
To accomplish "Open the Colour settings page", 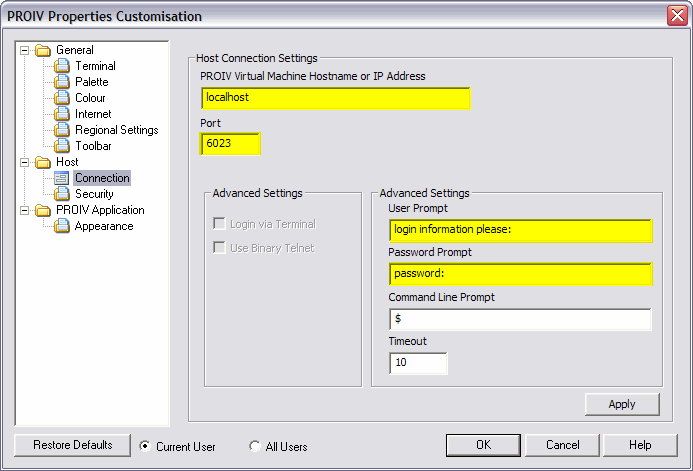I will (90, 98).
